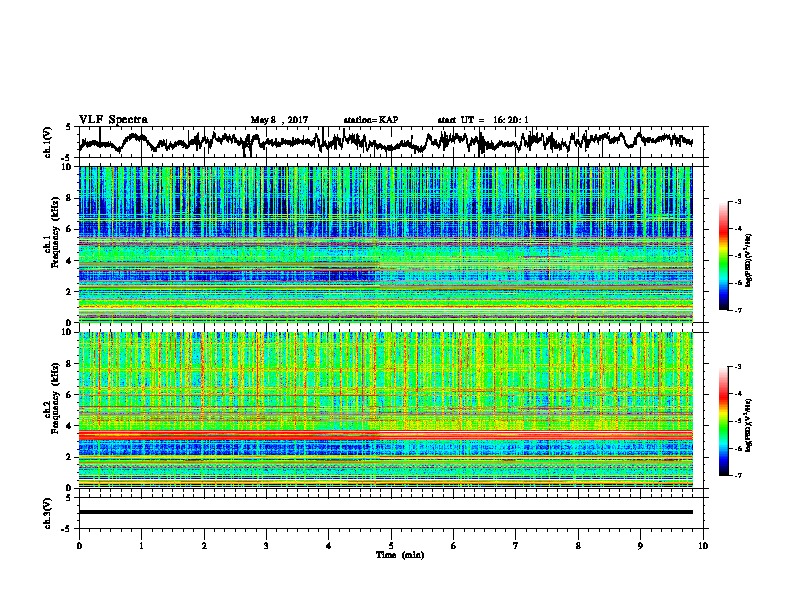Click the 'start UT = 16:20:1' header text
Image resolution: width=792 pixels, height=612 pixels.
[483, 120]
